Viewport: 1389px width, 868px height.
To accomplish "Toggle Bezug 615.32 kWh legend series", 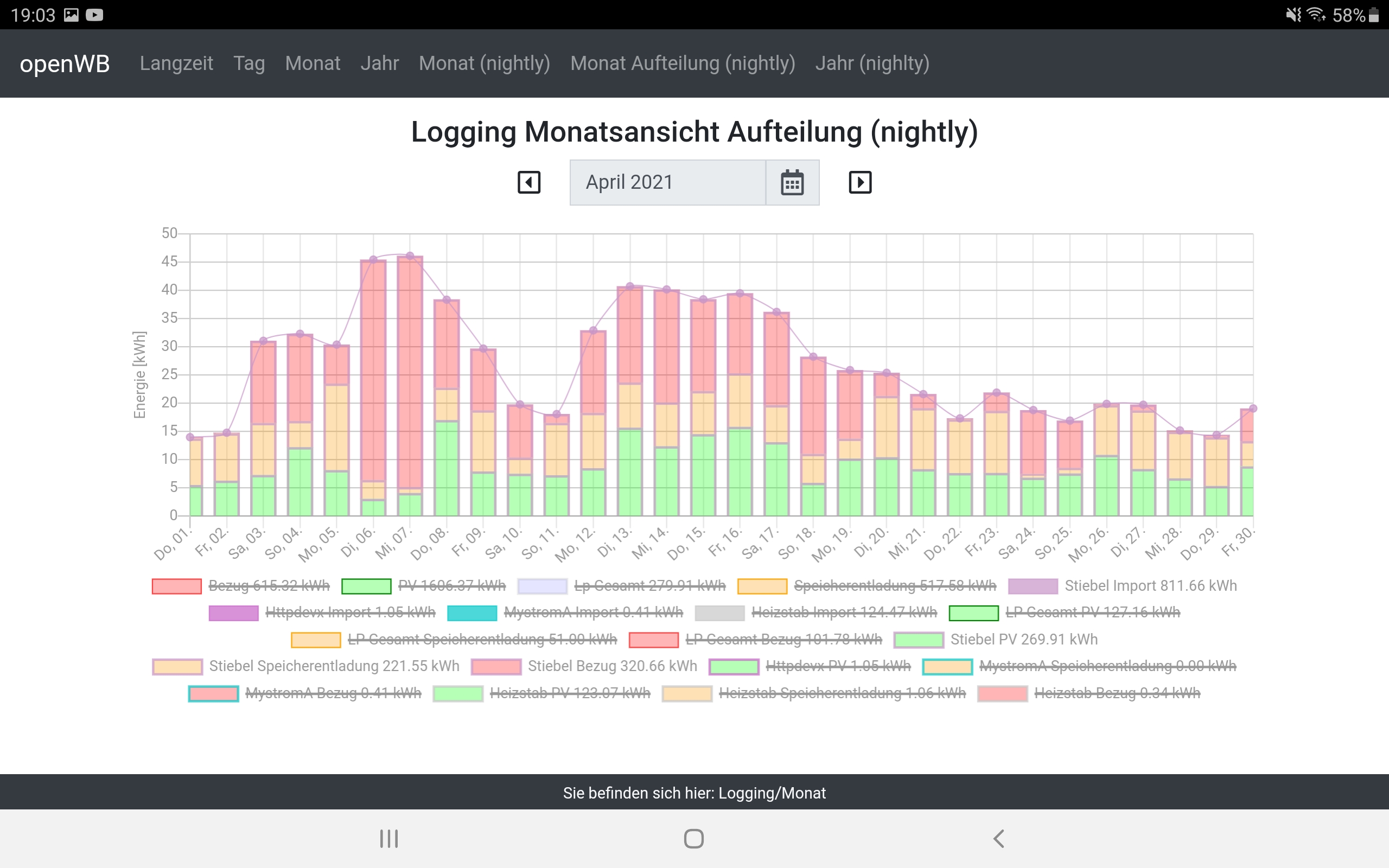I will [x=269, y=585].
